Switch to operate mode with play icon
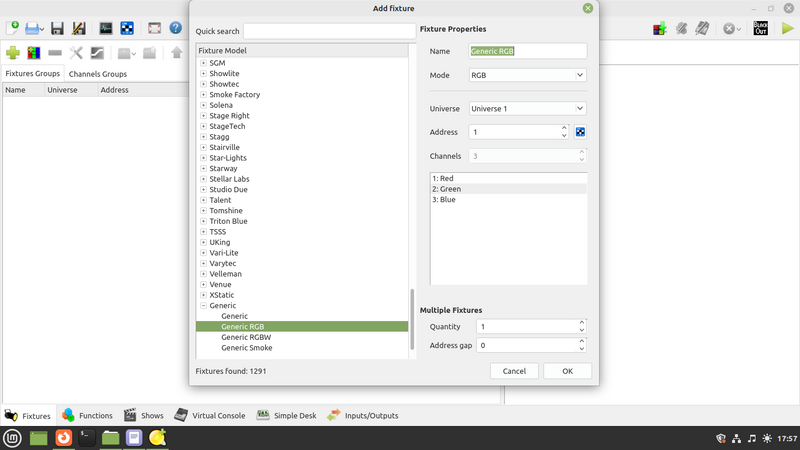The height and width of the screenshot is (450, 800). [787, 28]
